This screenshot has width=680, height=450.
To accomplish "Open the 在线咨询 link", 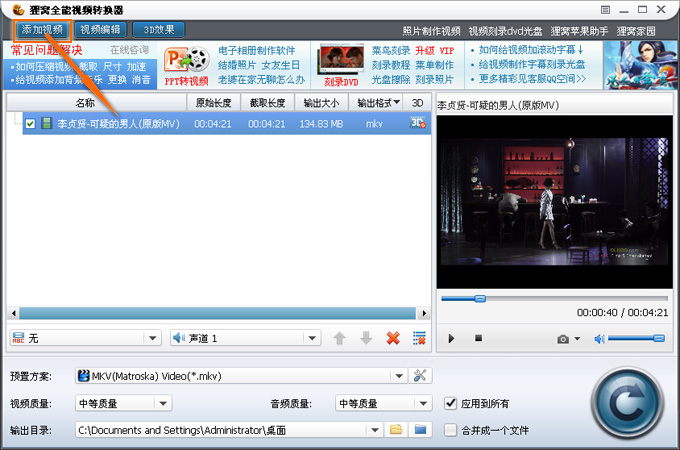I will (129, 50).
